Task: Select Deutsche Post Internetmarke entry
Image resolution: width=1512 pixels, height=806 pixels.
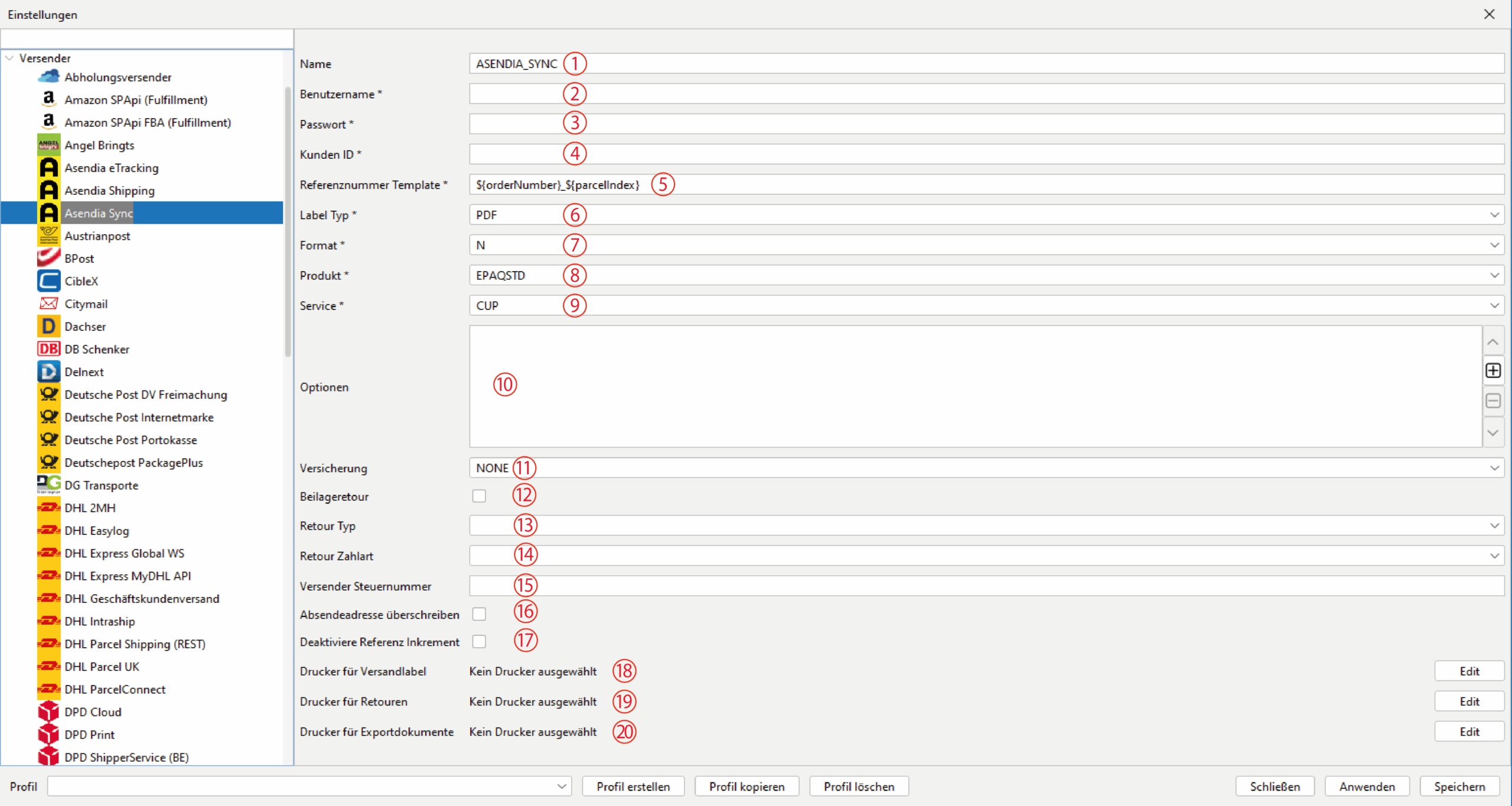Action: [139, 417]
